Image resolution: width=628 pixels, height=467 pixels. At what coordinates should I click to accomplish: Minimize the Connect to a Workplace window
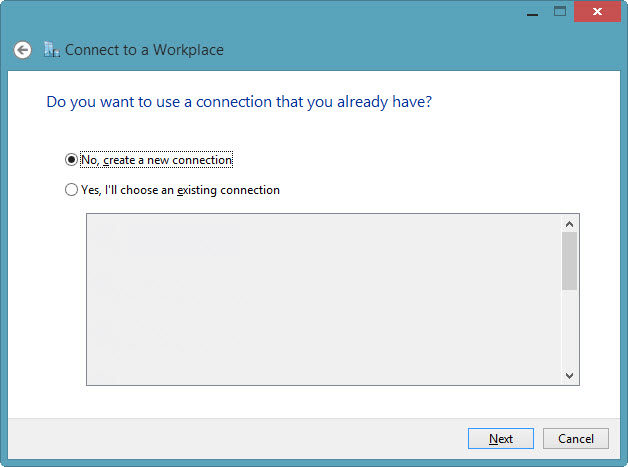(x=532, y=12)
